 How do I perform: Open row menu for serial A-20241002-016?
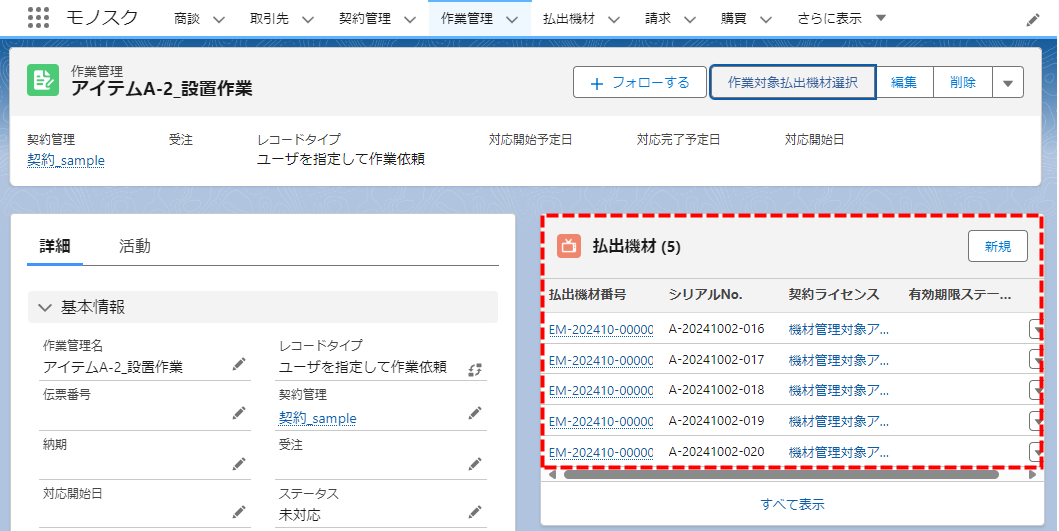coord(1035,329)
